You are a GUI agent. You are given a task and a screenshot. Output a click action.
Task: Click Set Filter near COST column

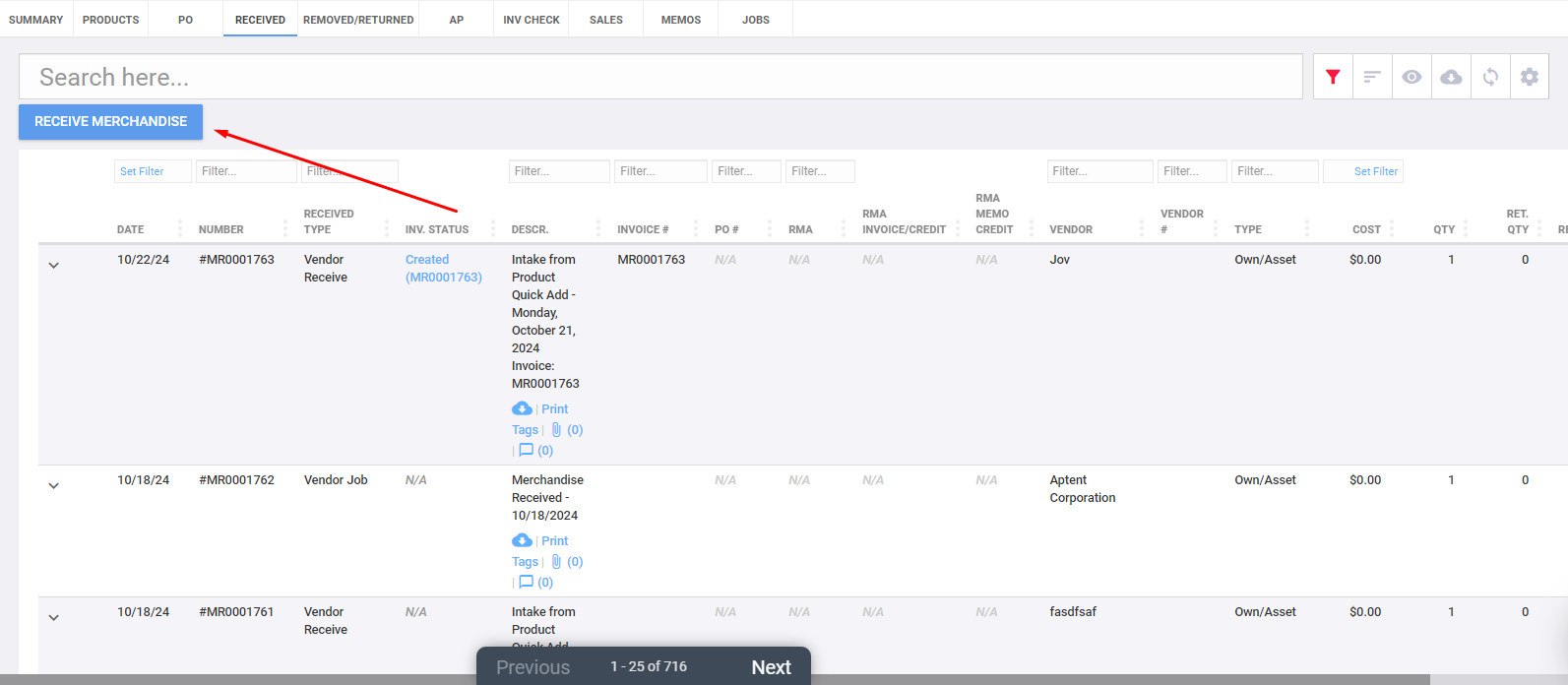[x=1363, y=171]
